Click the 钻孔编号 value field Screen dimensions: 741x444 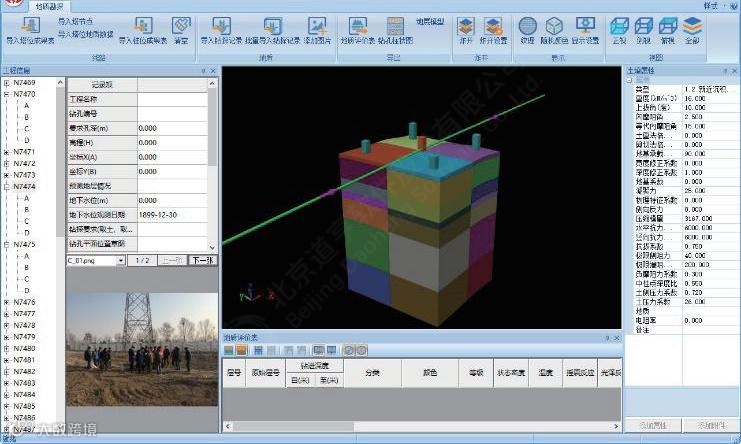pyautogui.click(x=172, y=114)
